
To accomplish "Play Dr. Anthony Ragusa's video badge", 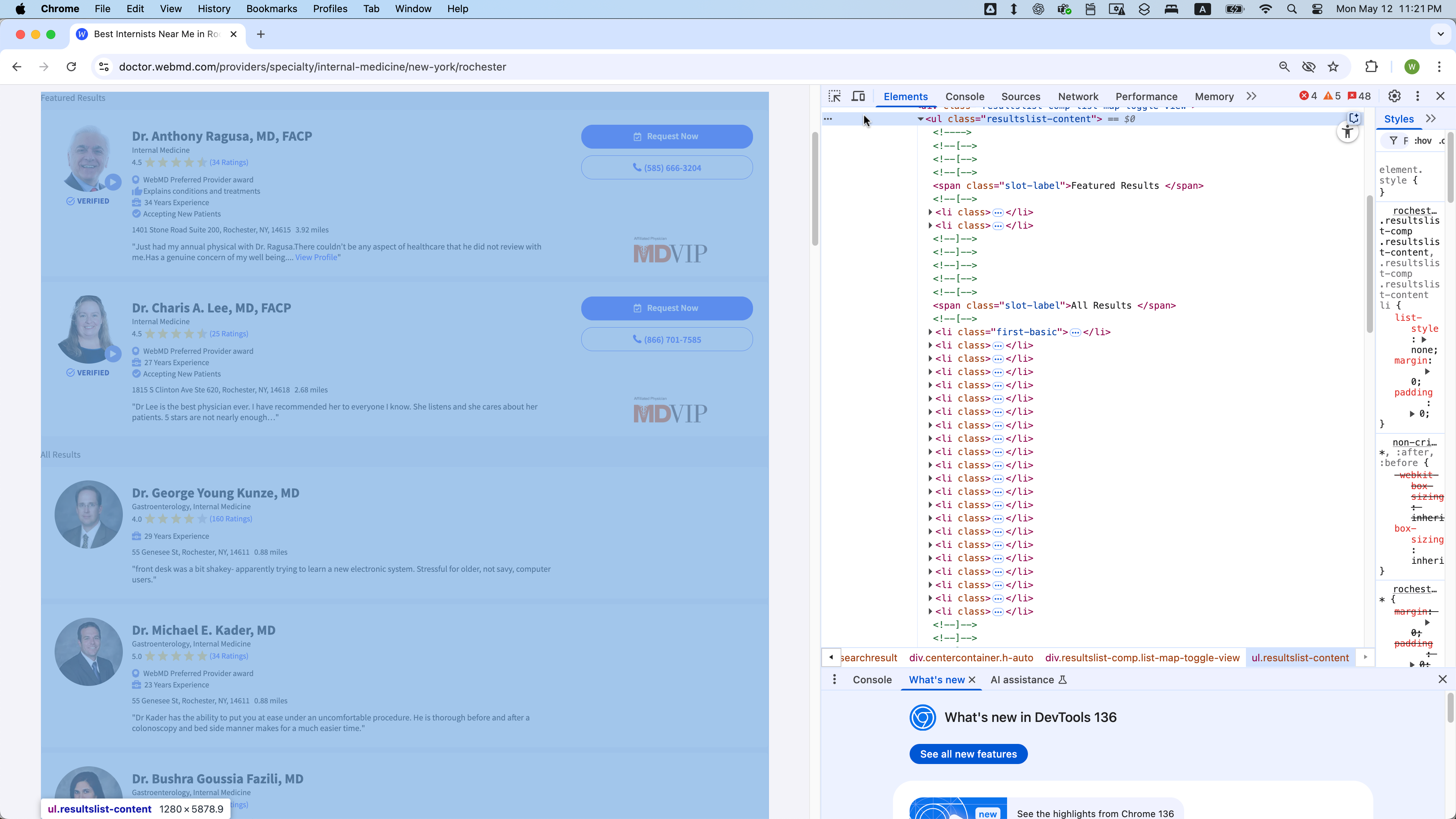I will [113, 182].
